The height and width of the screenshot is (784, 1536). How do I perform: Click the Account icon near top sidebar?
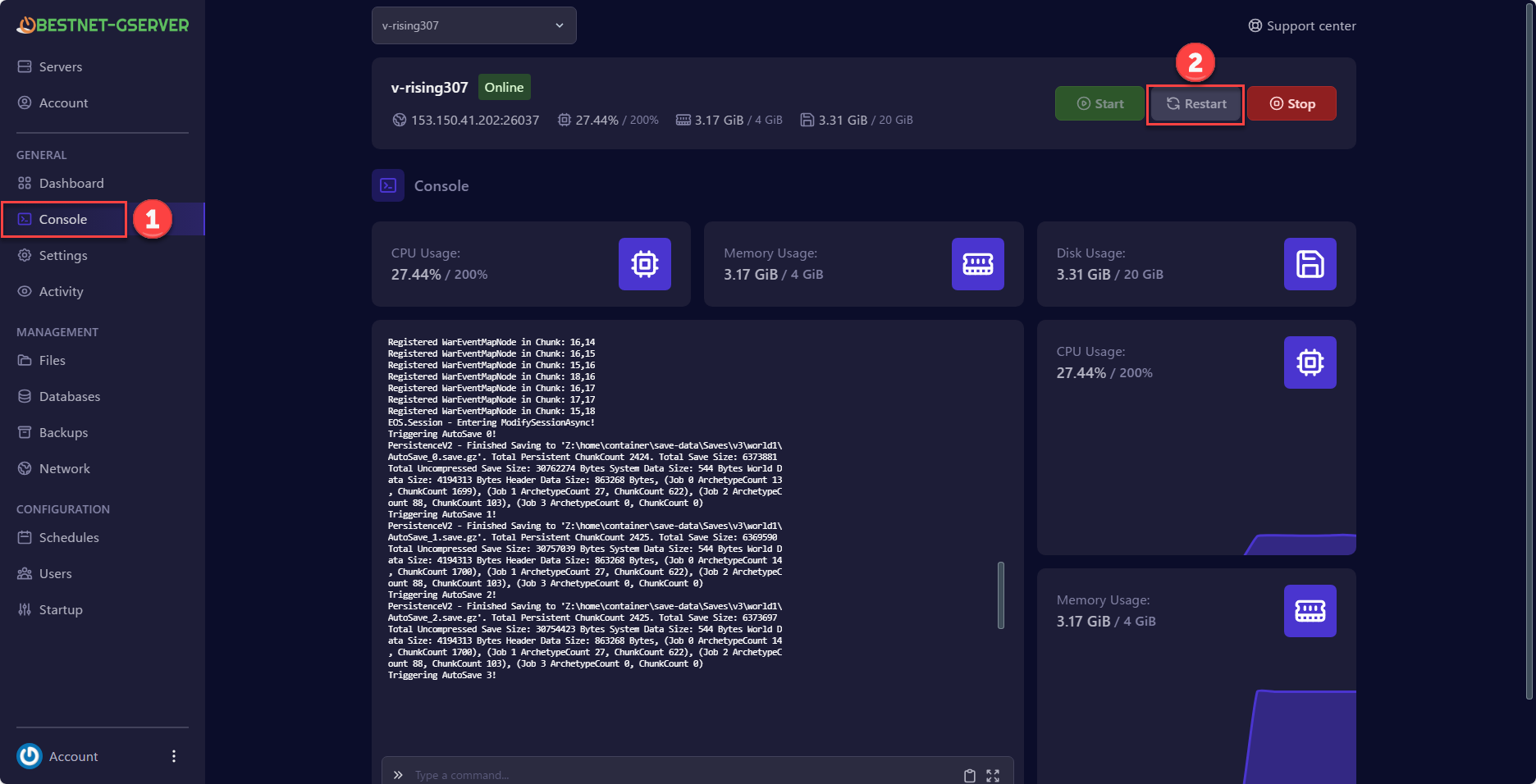pyautogui.click(x=25, y=103)
